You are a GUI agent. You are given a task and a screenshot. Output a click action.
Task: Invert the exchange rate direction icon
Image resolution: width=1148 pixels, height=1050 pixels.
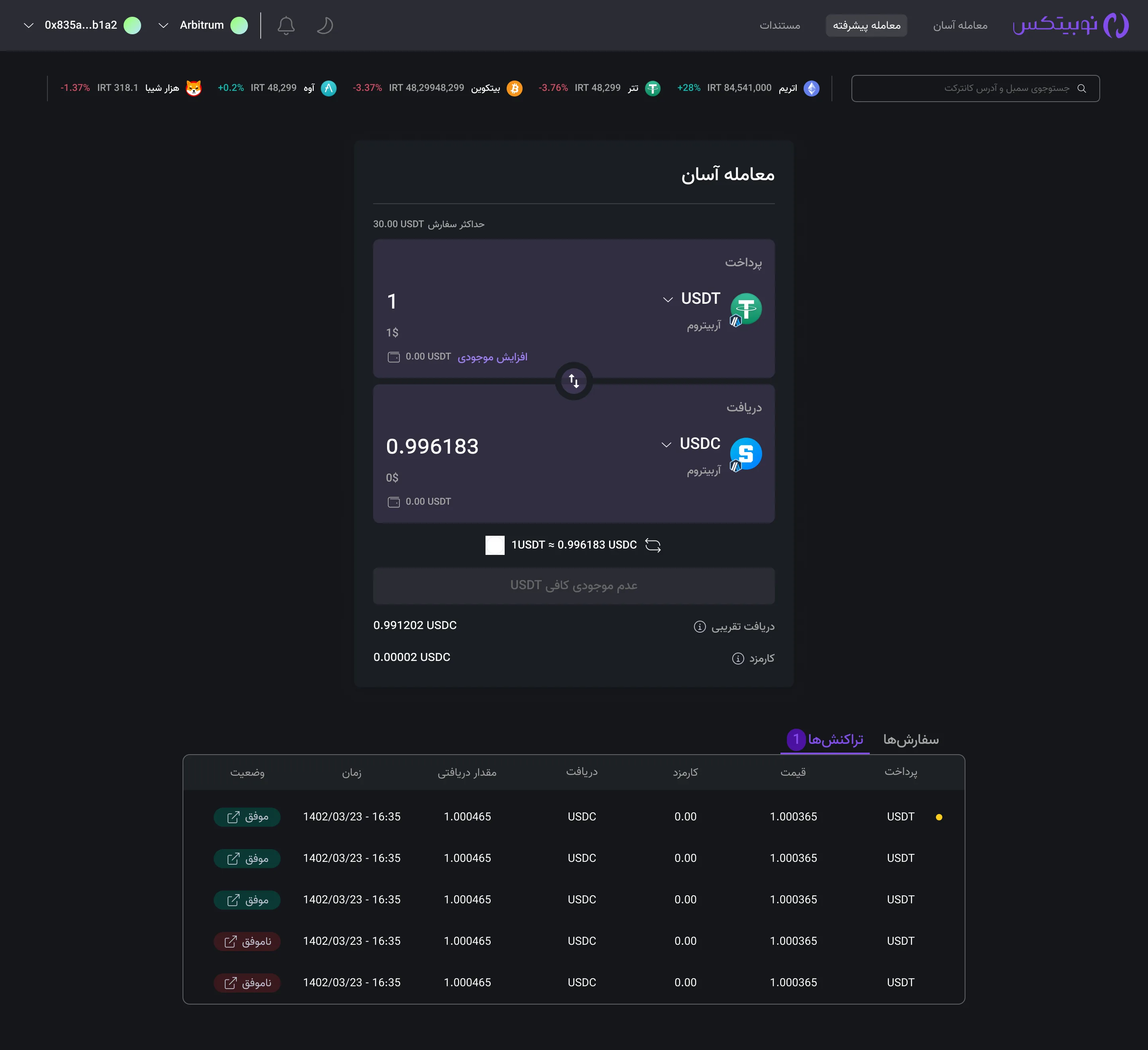(653, 545)
